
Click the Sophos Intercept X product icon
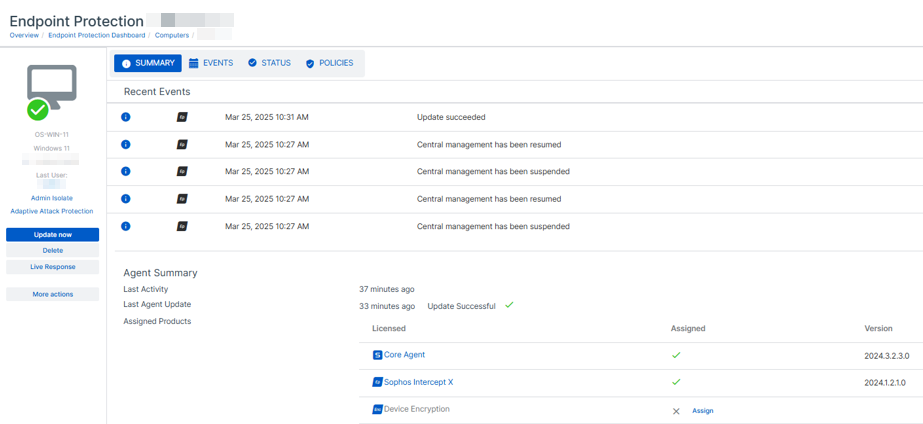click(377, 382)
